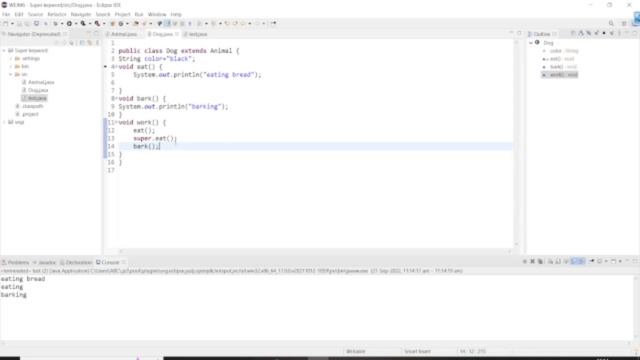The image size is (640, 360).
Task: Switch to the Declaration tab
Action: click(x=76, y=262)
